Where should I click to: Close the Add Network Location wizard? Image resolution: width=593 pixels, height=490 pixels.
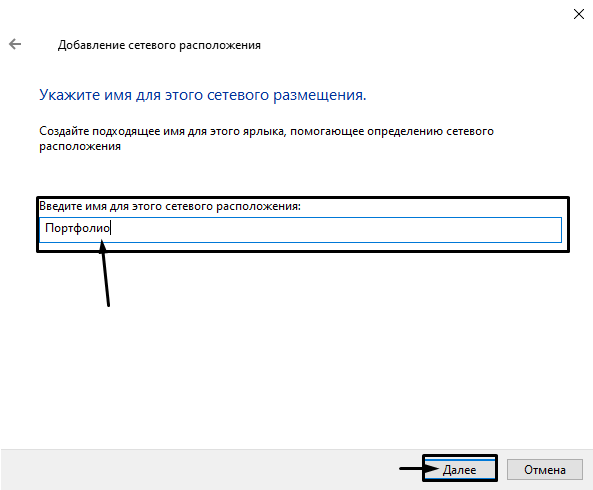point(579,14)
